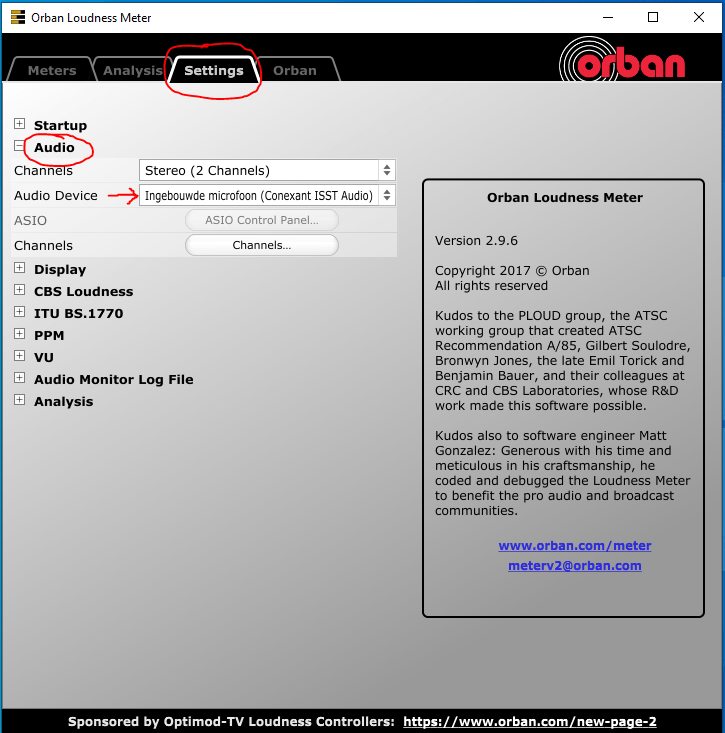Image resolution: width=725 pixels, height=733 pixels.
Task: Expand the Startup section
Action: (x=19, y=124)
